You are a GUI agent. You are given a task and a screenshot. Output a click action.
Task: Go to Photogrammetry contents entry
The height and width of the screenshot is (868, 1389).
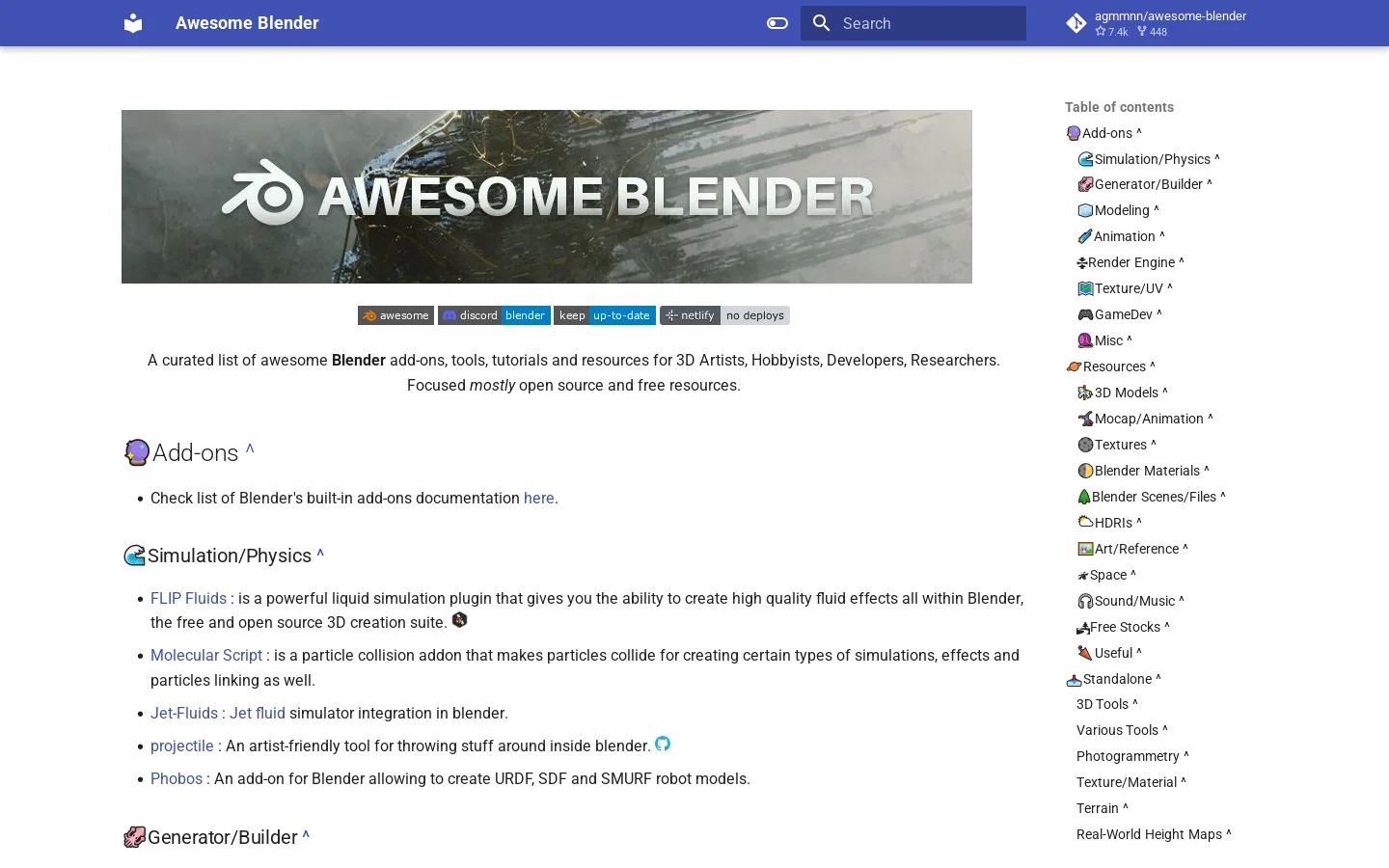coord(1132,756)
